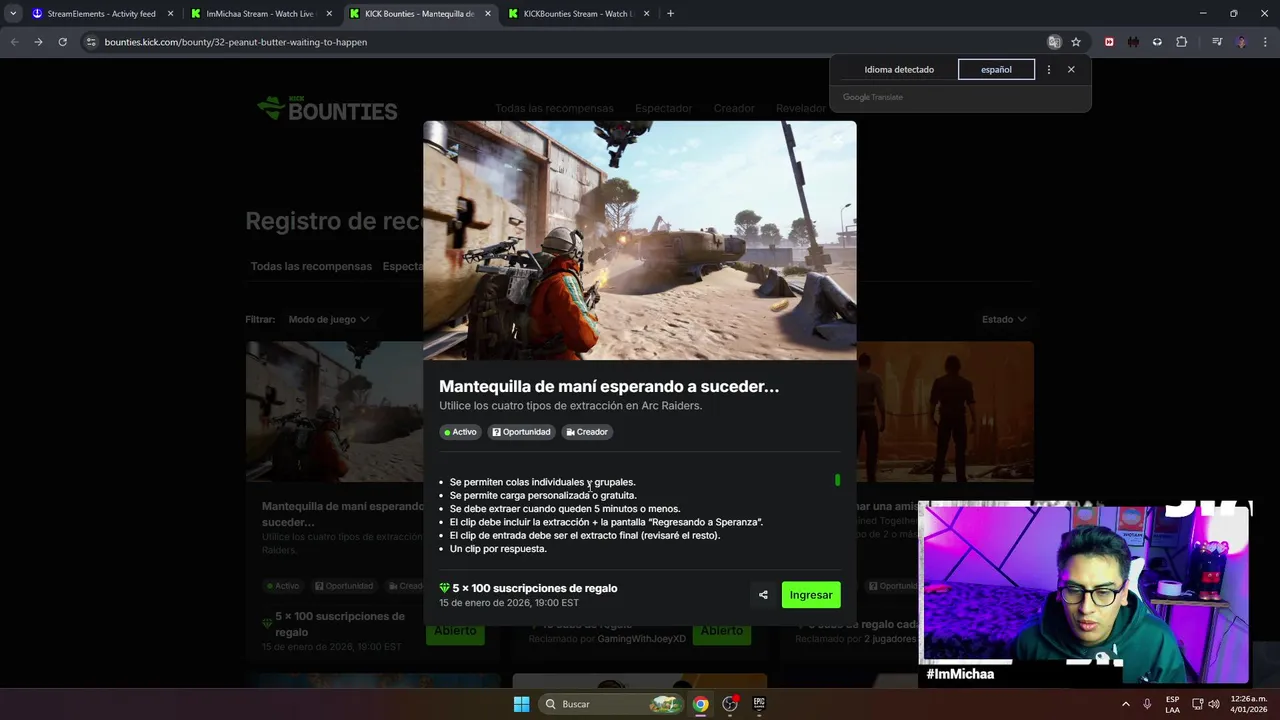Click the title Mantequilla de maní esperando a suceder
1280x720 pixels.
pos(609,386)
